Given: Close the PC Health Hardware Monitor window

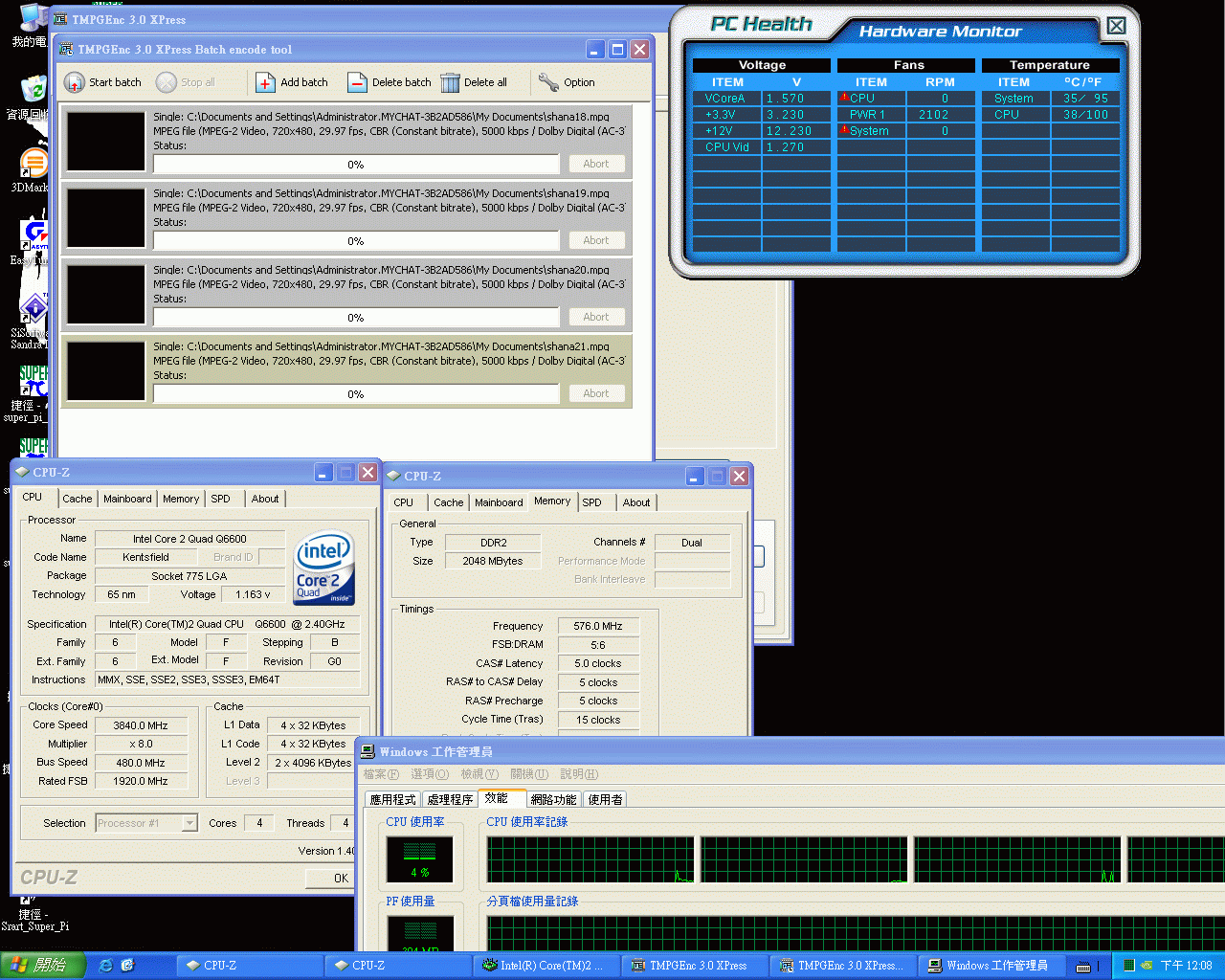Looking at the screenshot, I should click(1116, 26).
